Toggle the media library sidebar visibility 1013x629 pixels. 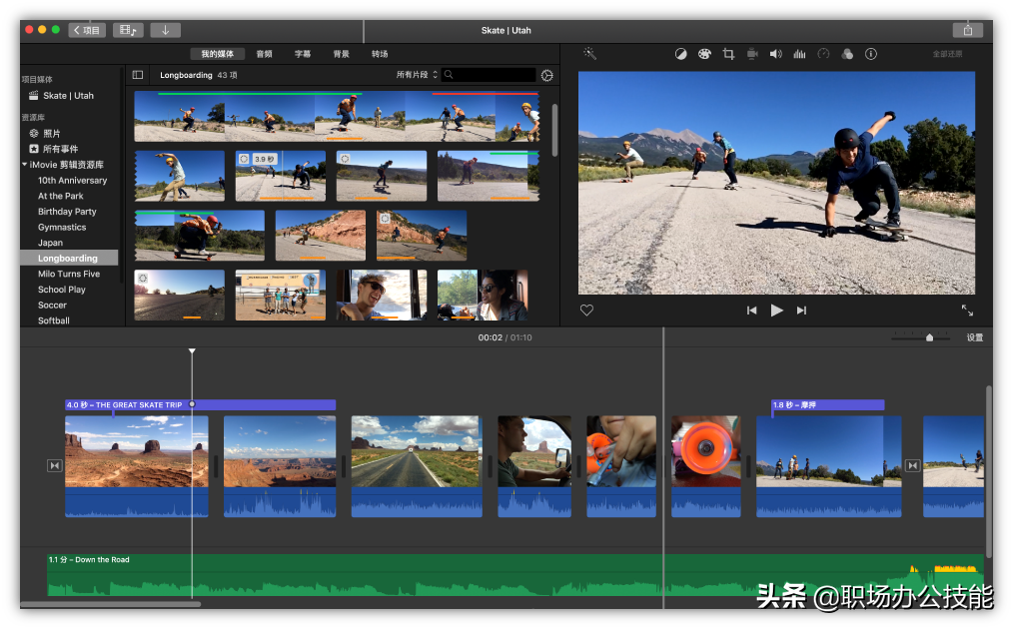[x=138, y=75]
